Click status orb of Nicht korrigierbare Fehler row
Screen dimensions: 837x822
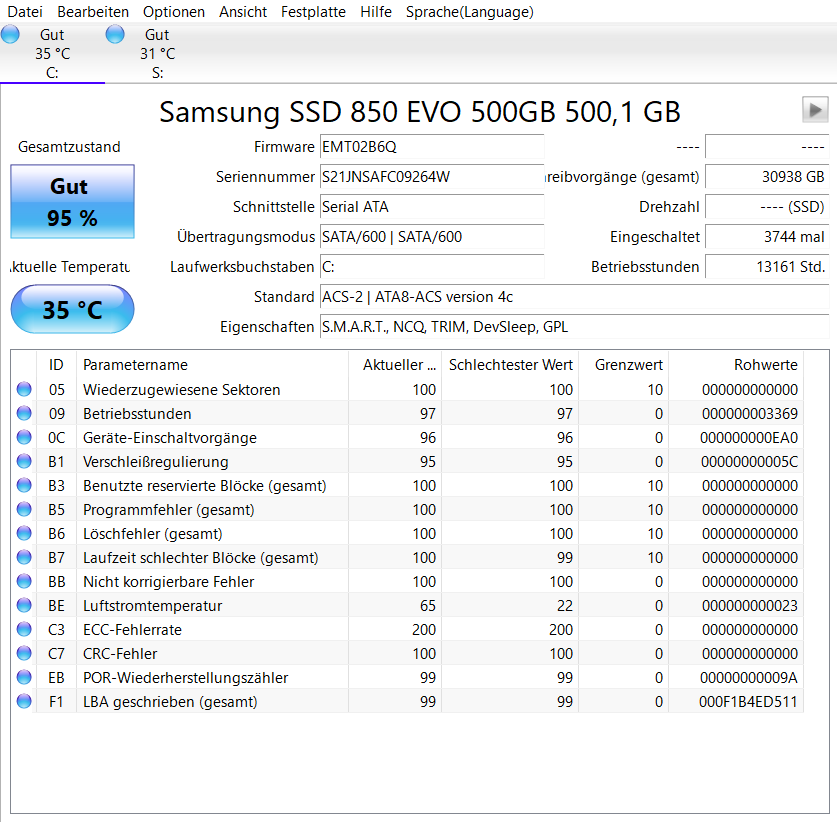[x=24, y=581]
